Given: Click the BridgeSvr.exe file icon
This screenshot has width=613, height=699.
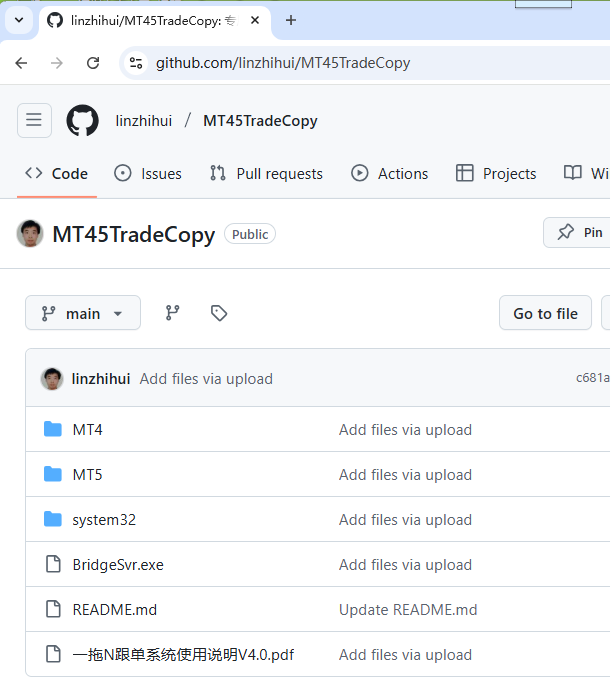Looking at the screenshot, I should (x=53, y=564).
